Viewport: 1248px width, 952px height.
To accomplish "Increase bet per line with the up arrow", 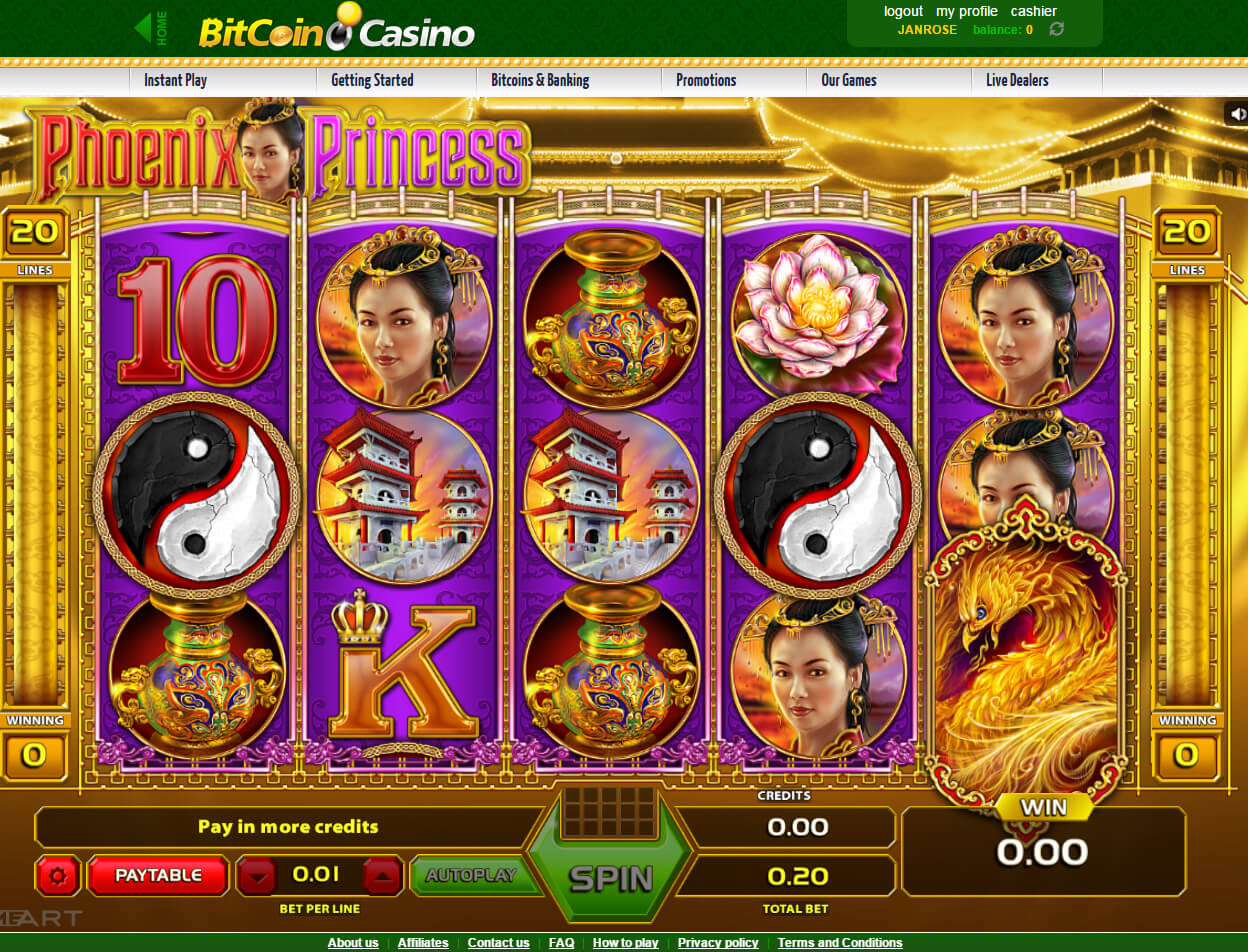I will click(383, 876).
